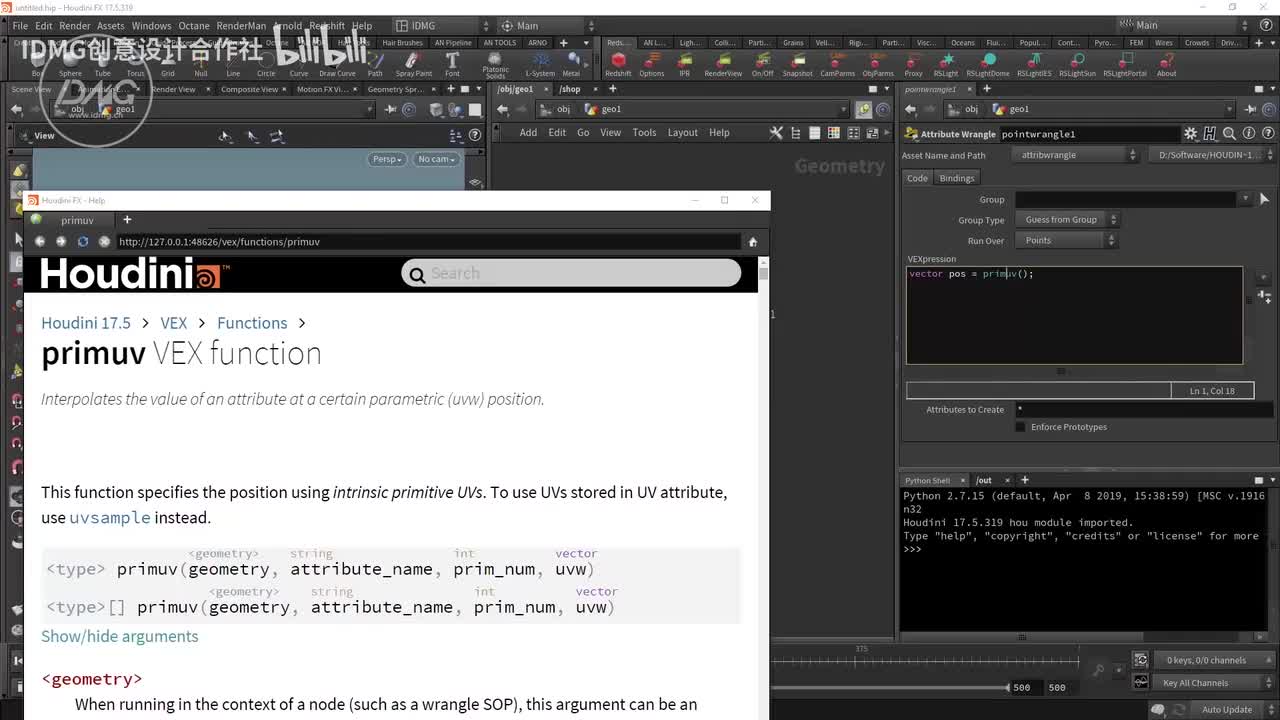Click the parameter search magnifier icon
Screen dimensions: 1280x720
pyautogui.click(x=1229, y=134)
